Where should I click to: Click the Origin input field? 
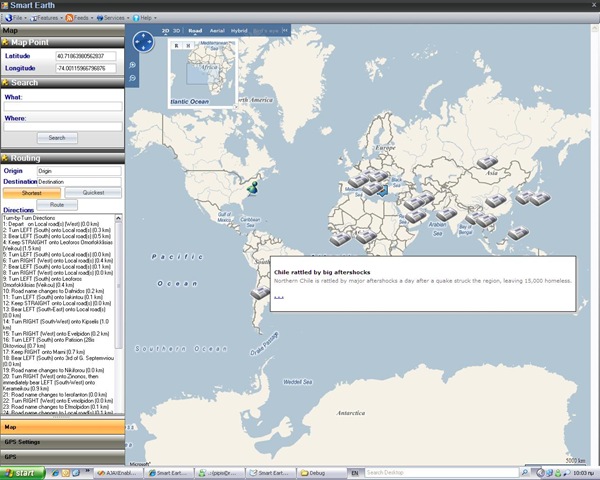click(x=79, y=171)
